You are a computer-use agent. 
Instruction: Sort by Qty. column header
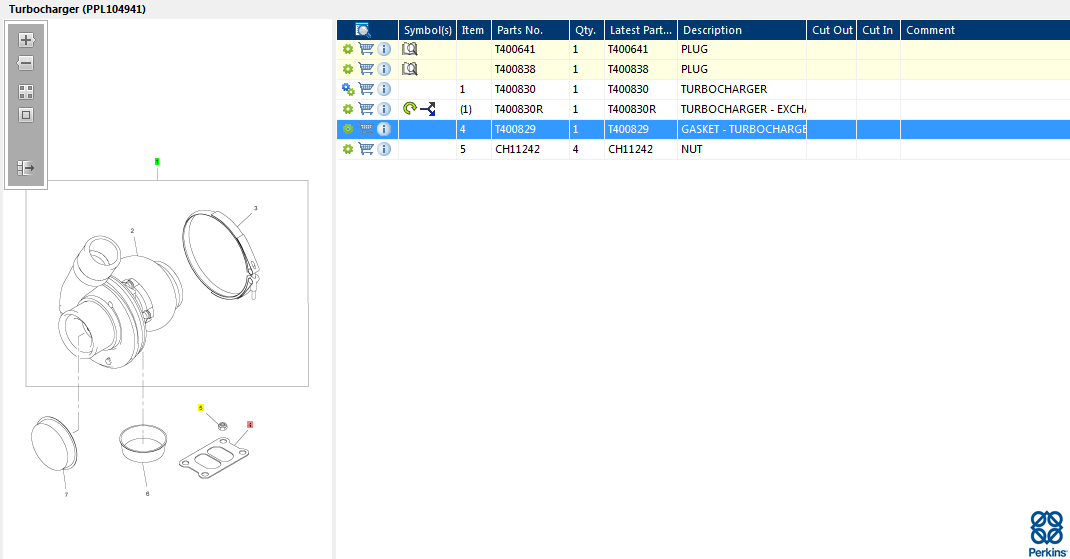587,30
